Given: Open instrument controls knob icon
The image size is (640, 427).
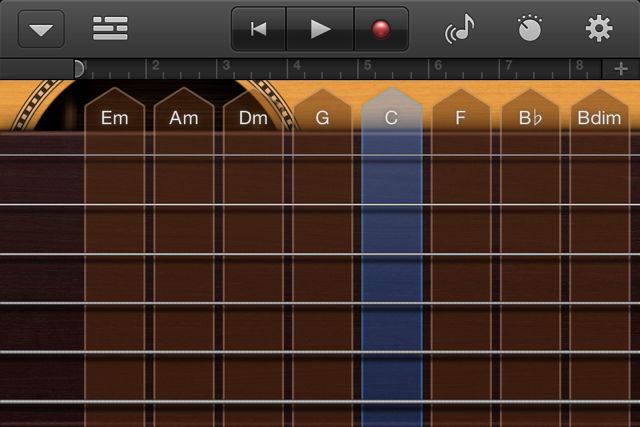Looking at the screenshot, I should tap(530, 29).
